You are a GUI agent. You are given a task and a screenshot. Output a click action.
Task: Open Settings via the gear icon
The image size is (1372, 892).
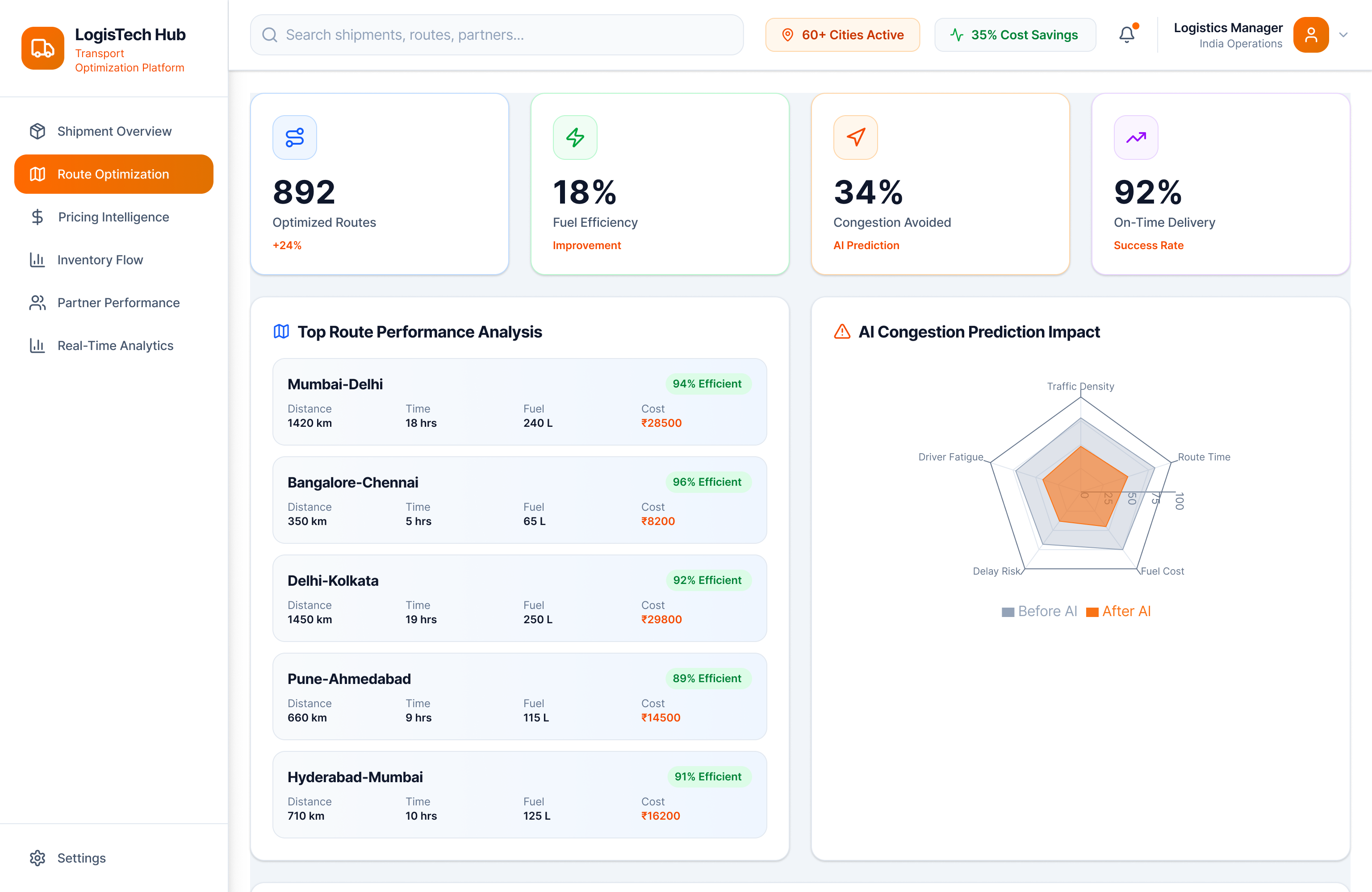[38, 858]
